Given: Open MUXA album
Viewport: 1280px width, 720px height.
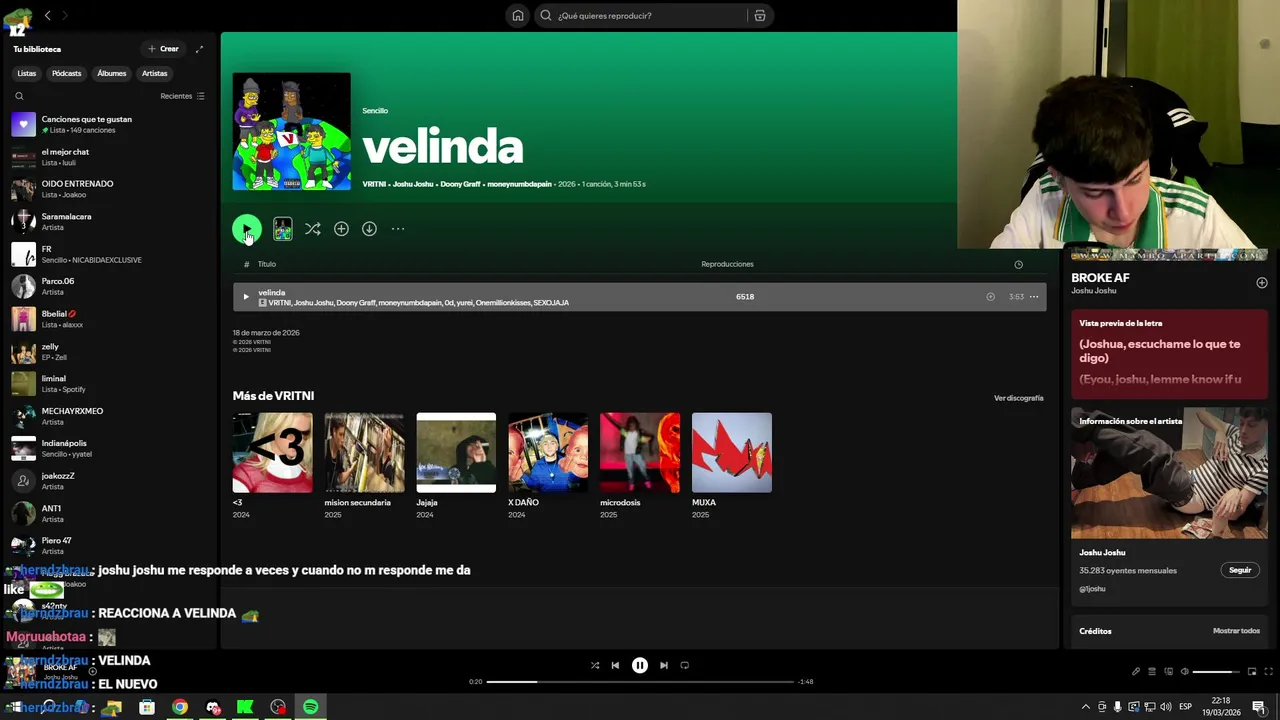Looking at the screenshot, I should click(732, 453).
